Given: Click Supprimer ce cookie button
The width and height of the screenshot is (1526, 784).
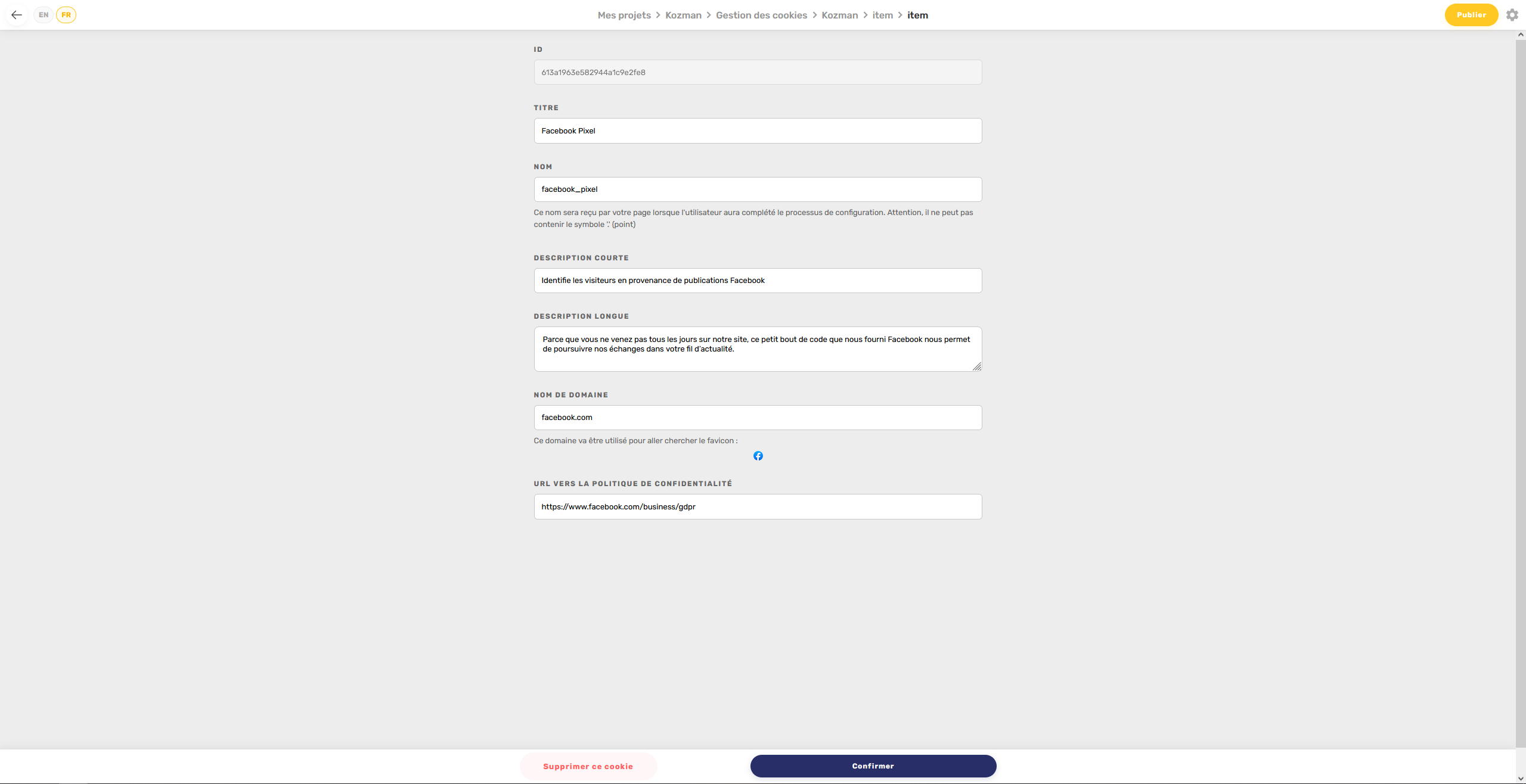Looking at the screenshot, I should (x=588, y=766).
